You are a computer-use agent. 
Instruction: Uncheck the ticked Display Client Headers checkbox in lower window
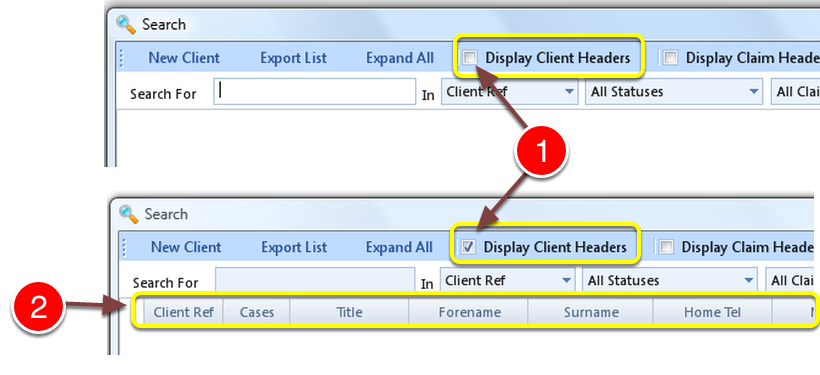[x=469, y=247]
